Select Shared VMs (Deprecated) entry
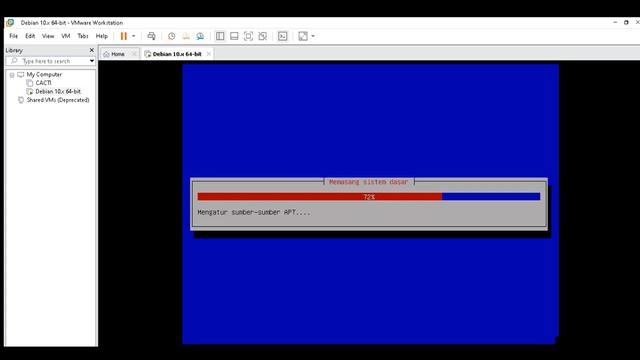Image resolution: width=640 pixels, height=360 pixels. click(x=58, y=100)
